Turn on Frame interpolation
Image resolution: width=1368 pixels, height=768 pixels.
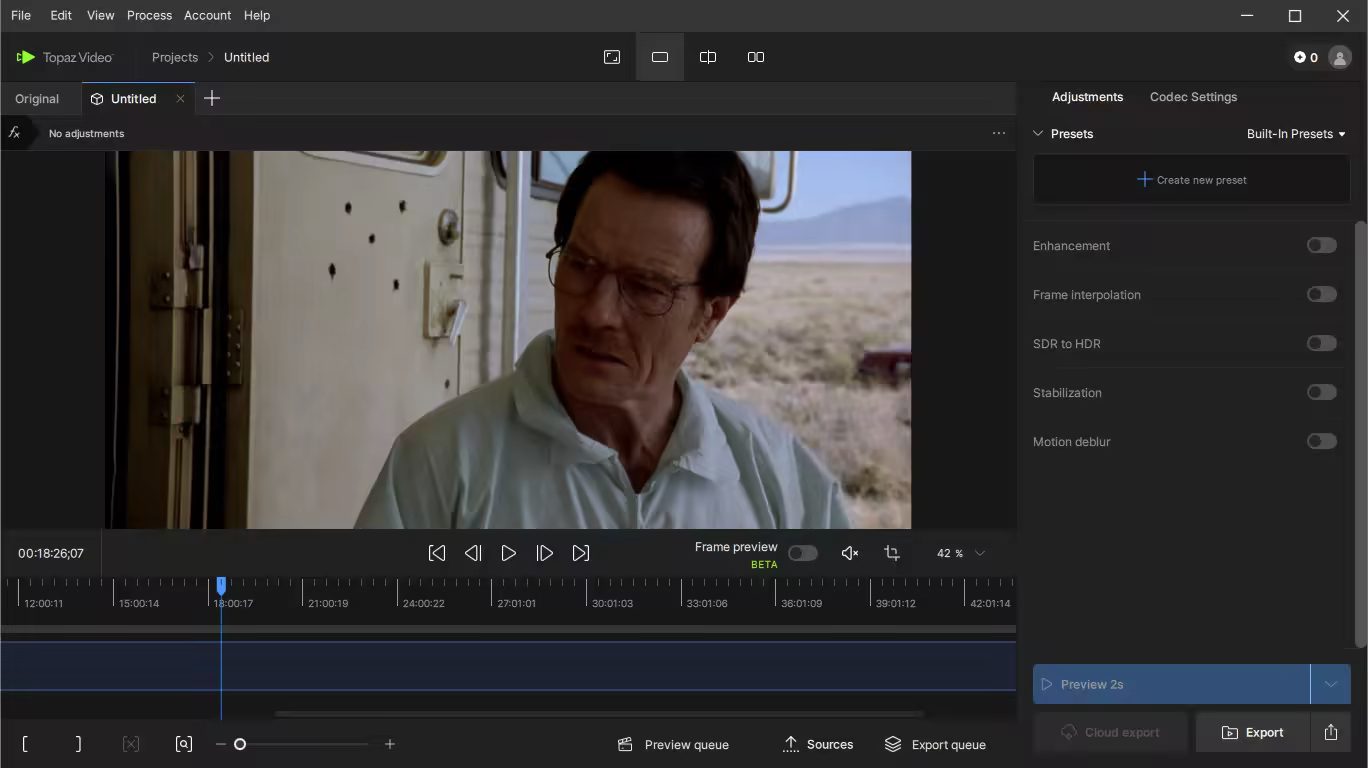click(x=1321, y=294)
